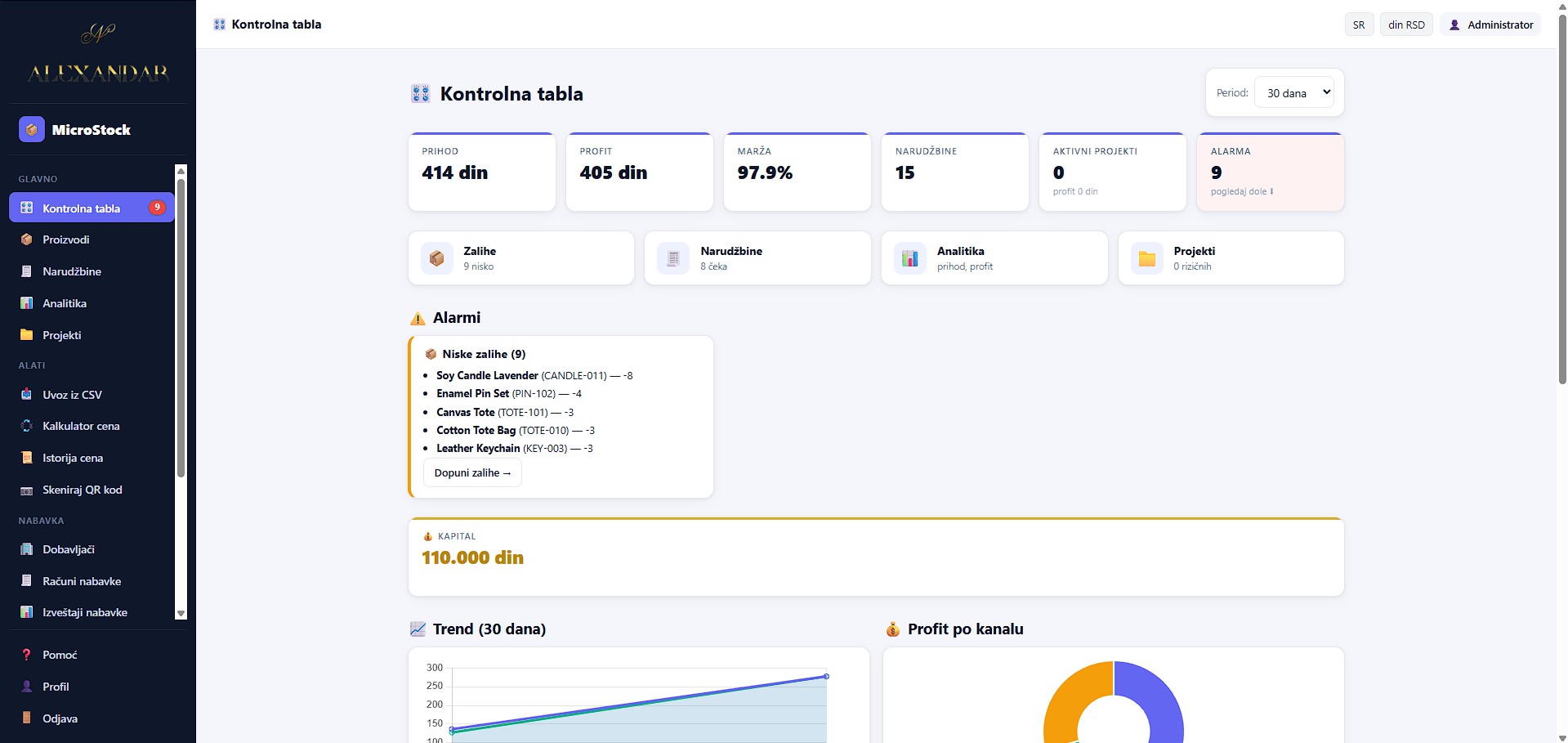The width and height of the screenshot is (1568, 743).
Task: Click the Pomoć question mark icon
Action: click(x=27, y=655)
